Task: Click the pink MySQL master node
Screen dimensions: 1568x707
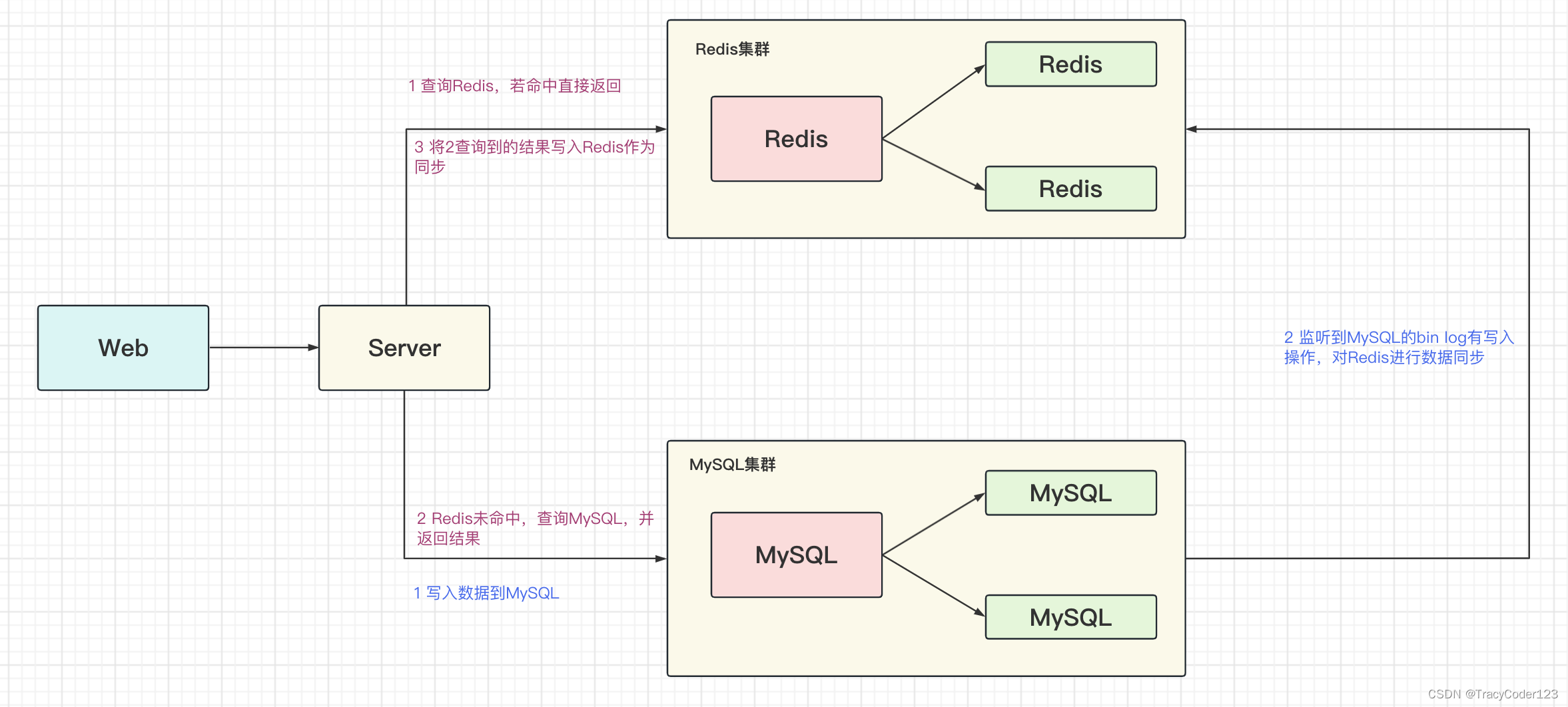Action: pos(797,555)
